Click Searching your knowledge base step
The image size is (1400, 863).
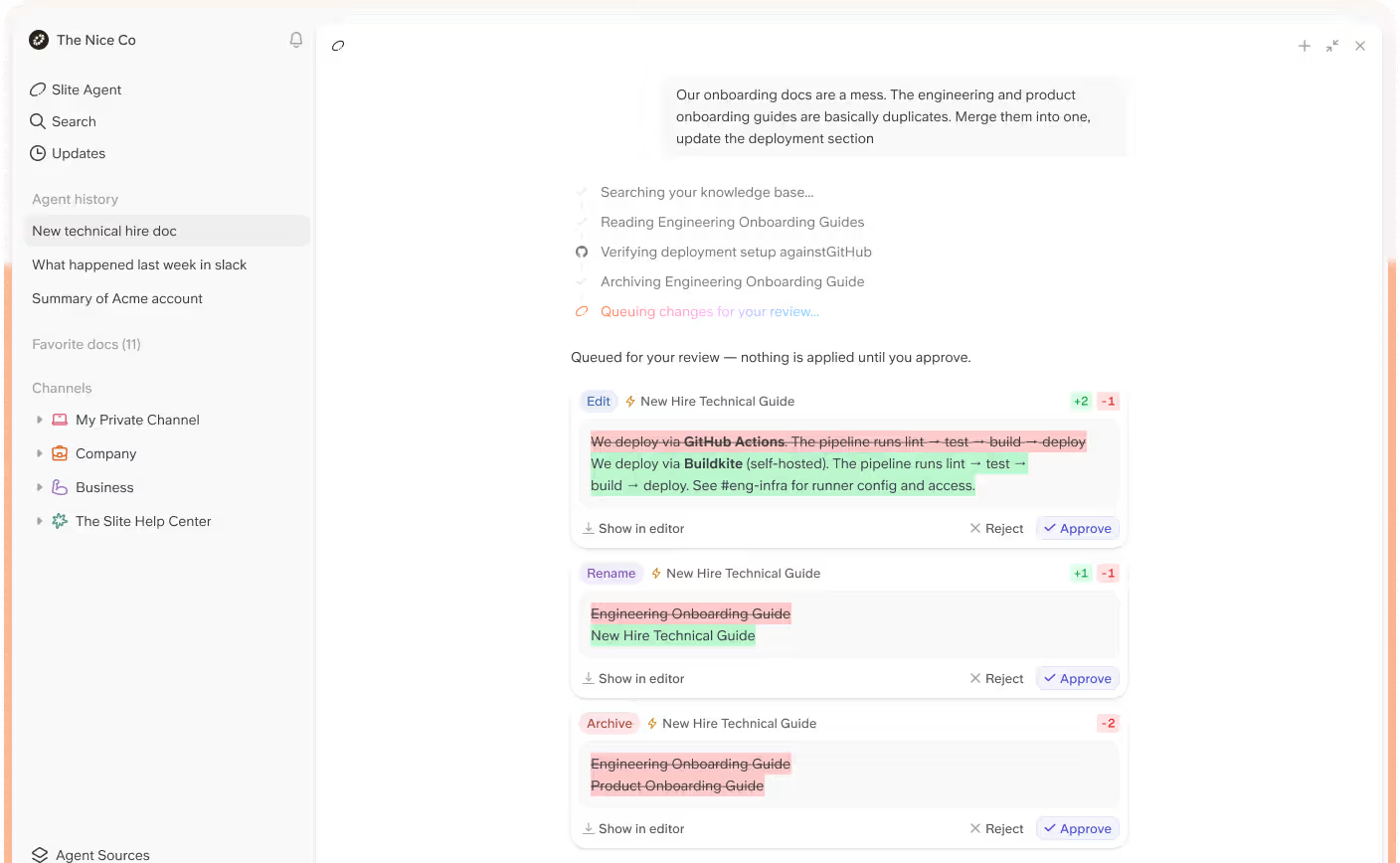coord(707,192)
